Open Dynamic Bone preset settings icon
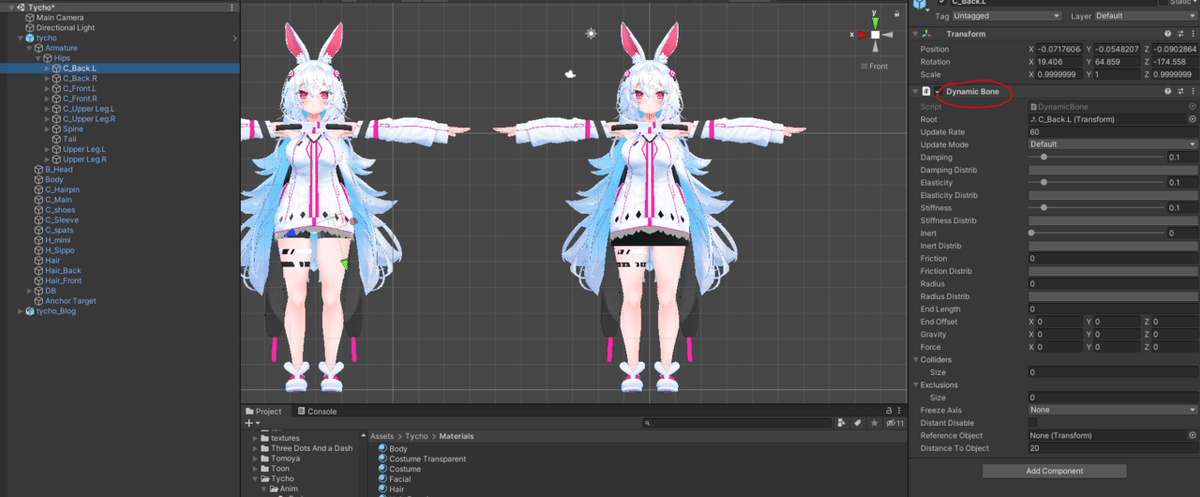Image resolution: width=1200 pixels, height=497 pixels. (1180, 91)
